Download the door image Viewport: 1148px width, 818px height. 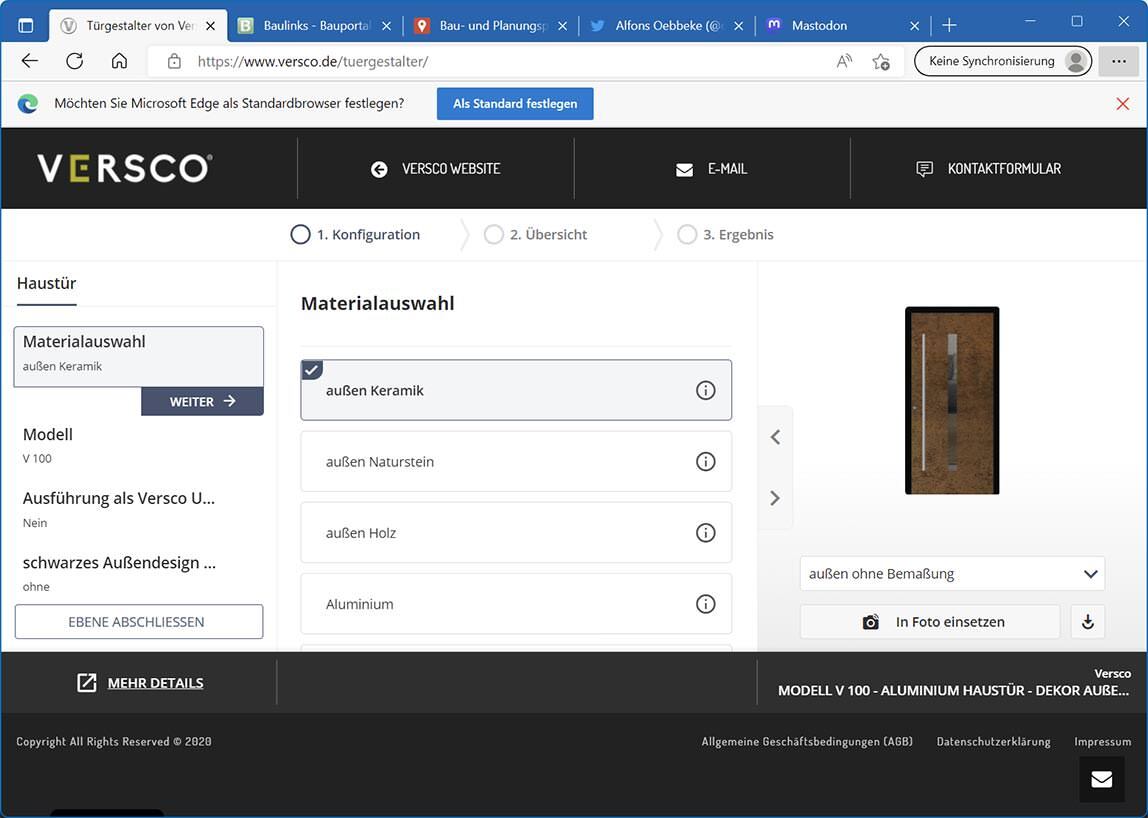(1088, 622)
